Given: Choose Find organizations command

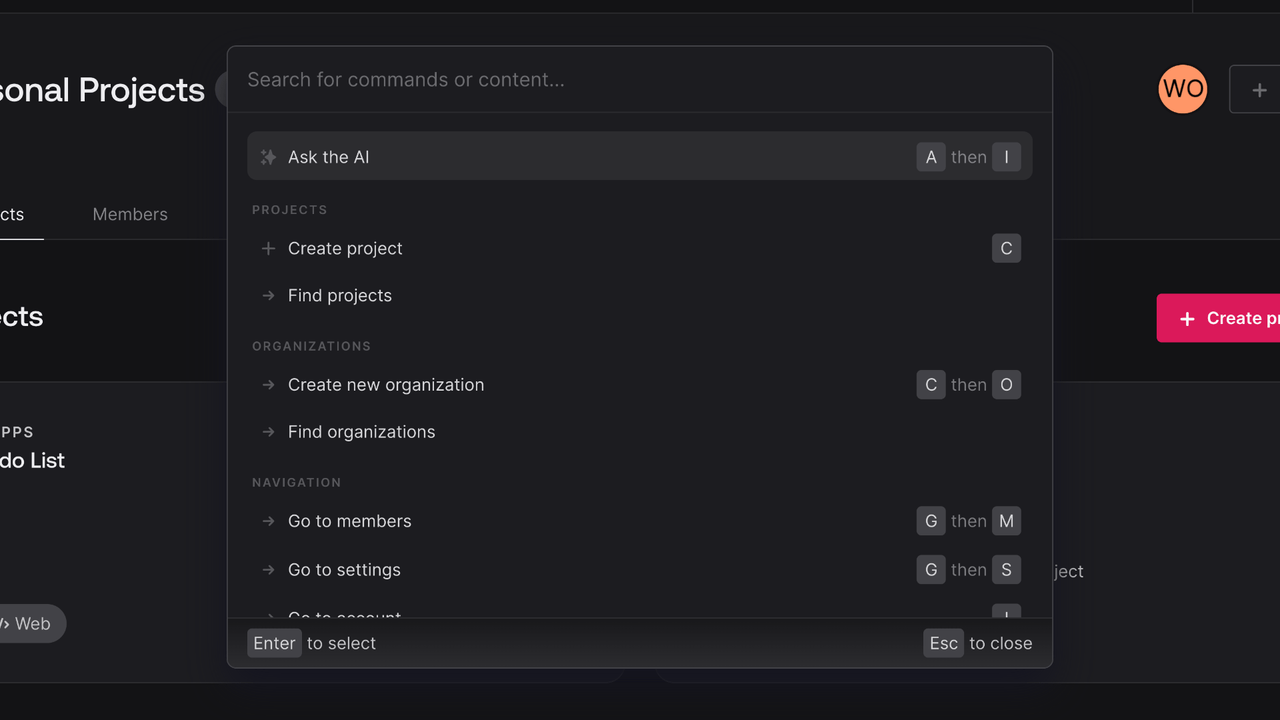Looking at the screenshot, I should pos(640,432).
